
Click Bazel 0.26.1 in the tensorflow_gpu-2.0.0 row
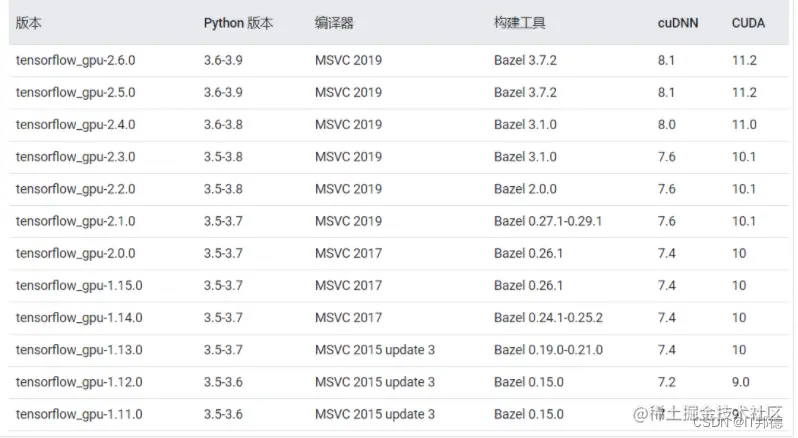coord(528,253)
